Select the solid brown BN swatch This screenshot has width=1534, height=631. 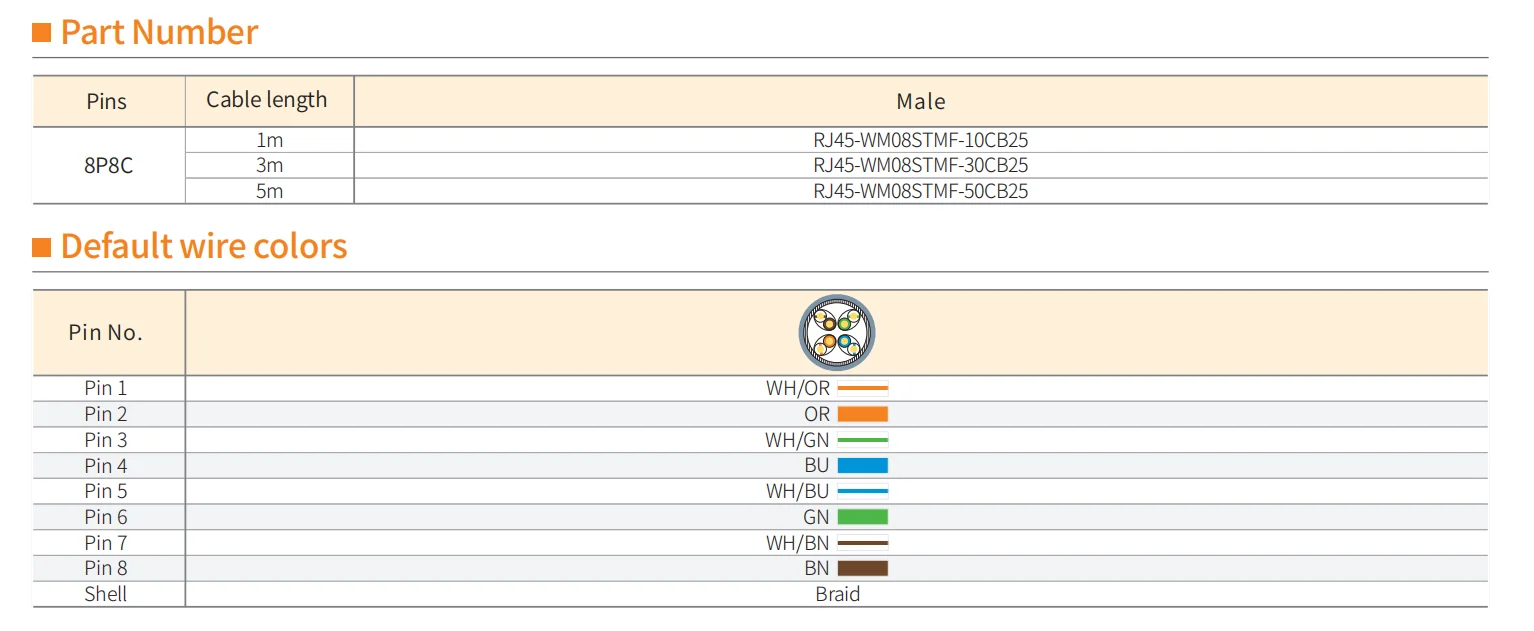coord(862,568)
